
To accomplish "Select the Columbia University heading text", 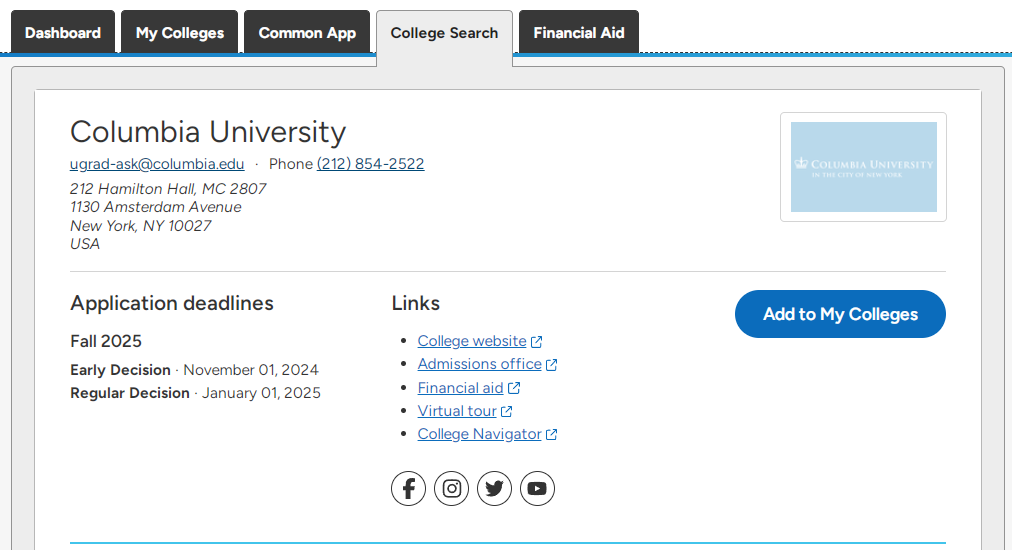I will click(208, 132).
